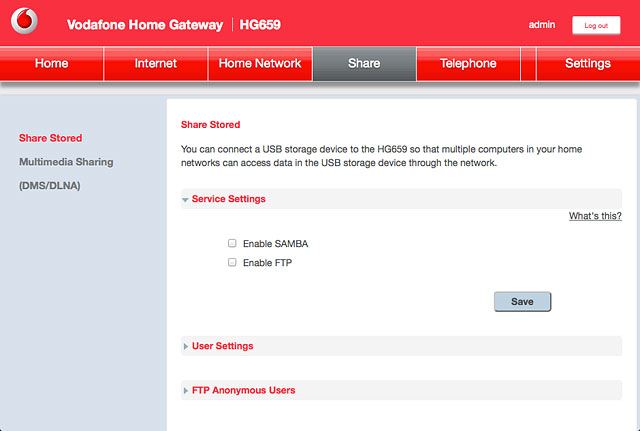Click the Share Stored page heading
640x431 pixels.
(210, 125)
